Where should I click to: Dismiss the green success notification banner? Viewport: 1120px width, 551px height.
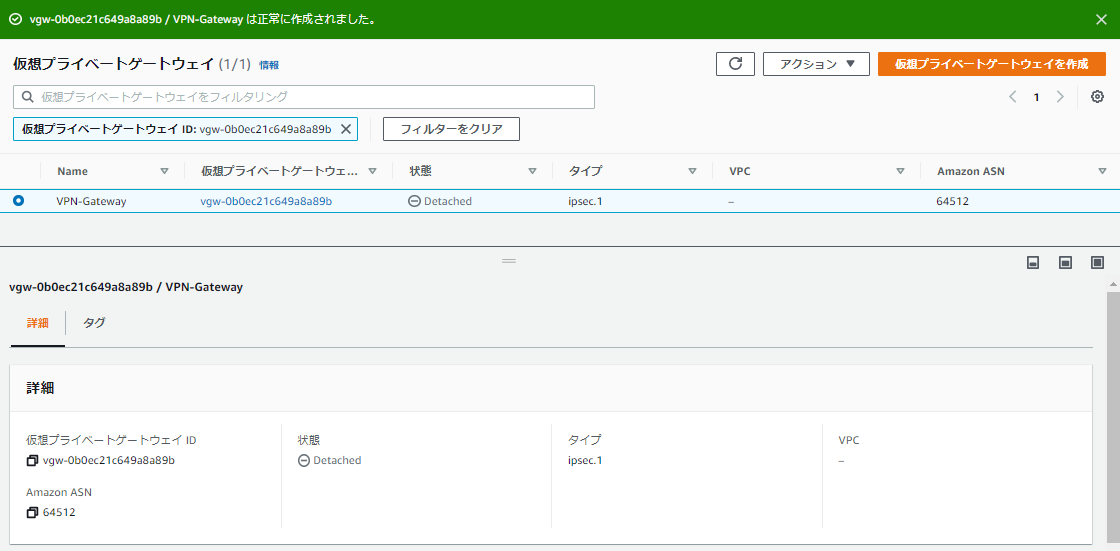1101,19
